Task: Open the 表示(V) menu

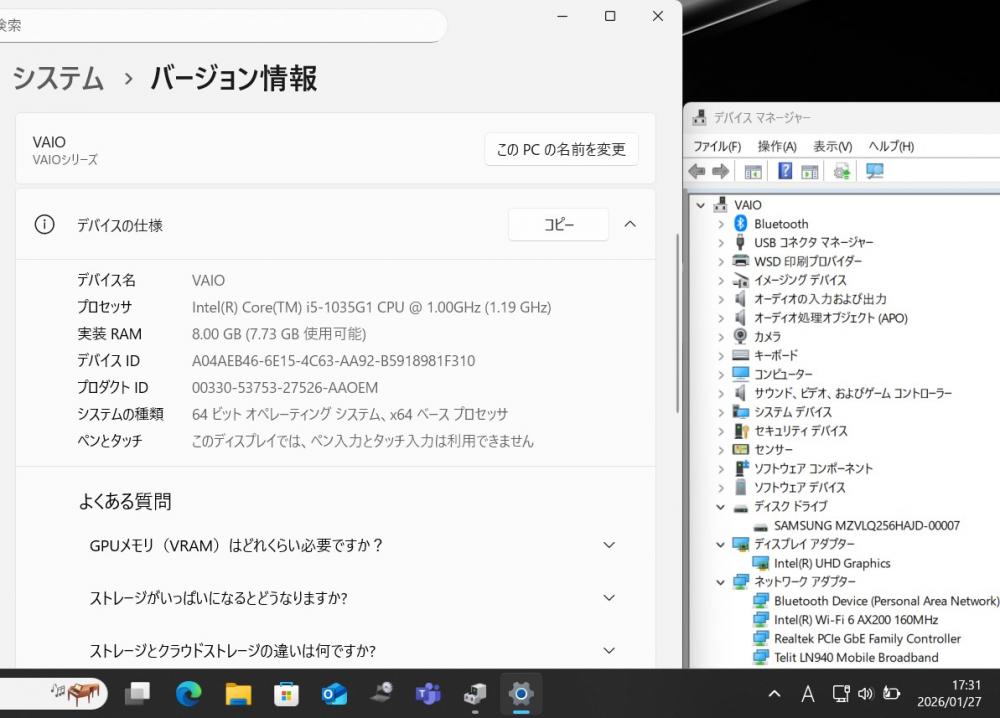Action: [832, 146]
